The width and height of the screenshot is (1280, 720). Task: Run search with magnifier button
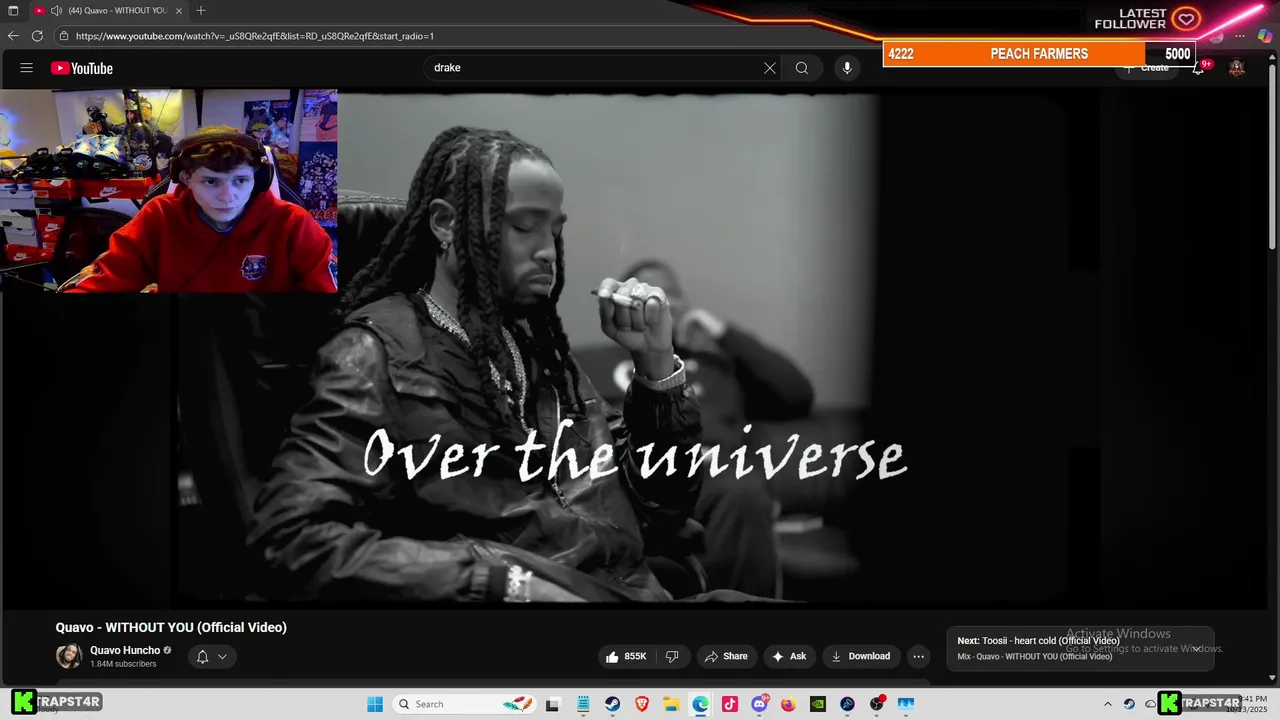802,68
